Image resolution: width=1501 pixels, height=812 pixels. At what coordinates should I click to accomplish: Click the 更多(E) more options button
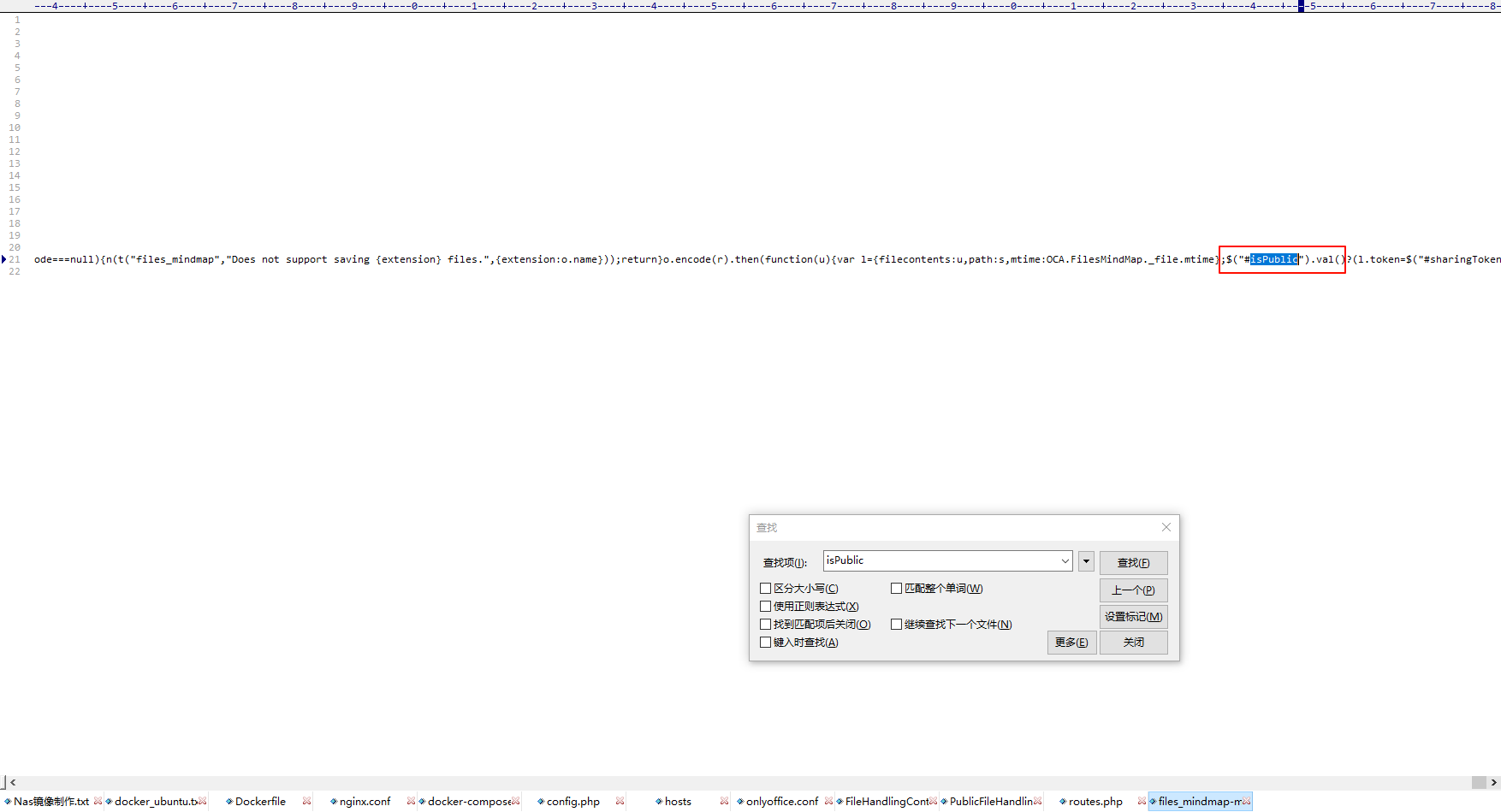click(x=1072, y=643)
